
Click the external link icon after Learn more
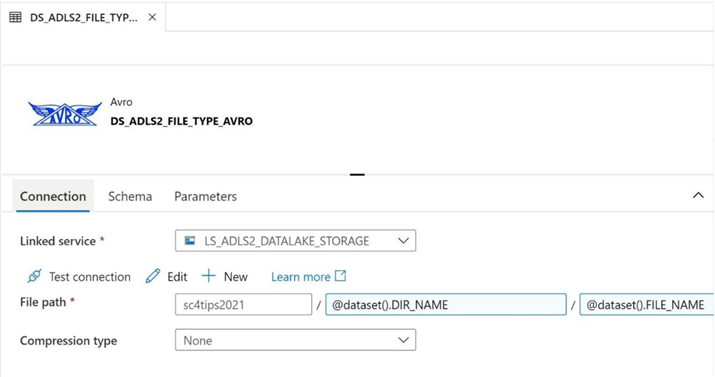(341, 275)
